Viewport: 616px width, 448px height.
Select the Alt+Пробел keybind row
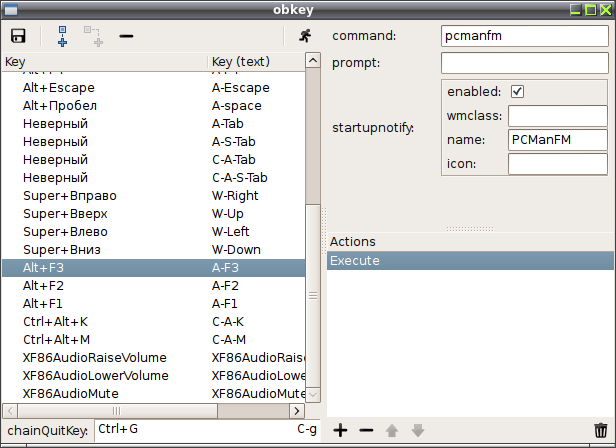pos(154,106)
